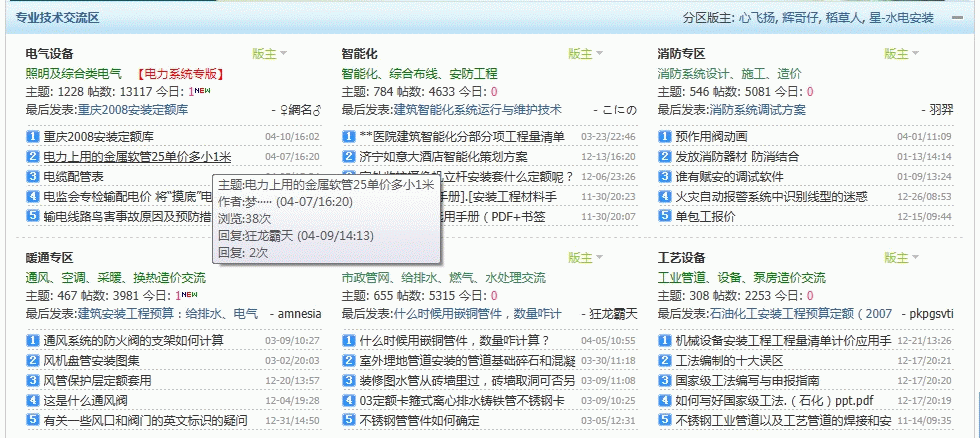
Task: Click number 3 icon beside 风管保护层定额套用
Action: click(33, 380)
